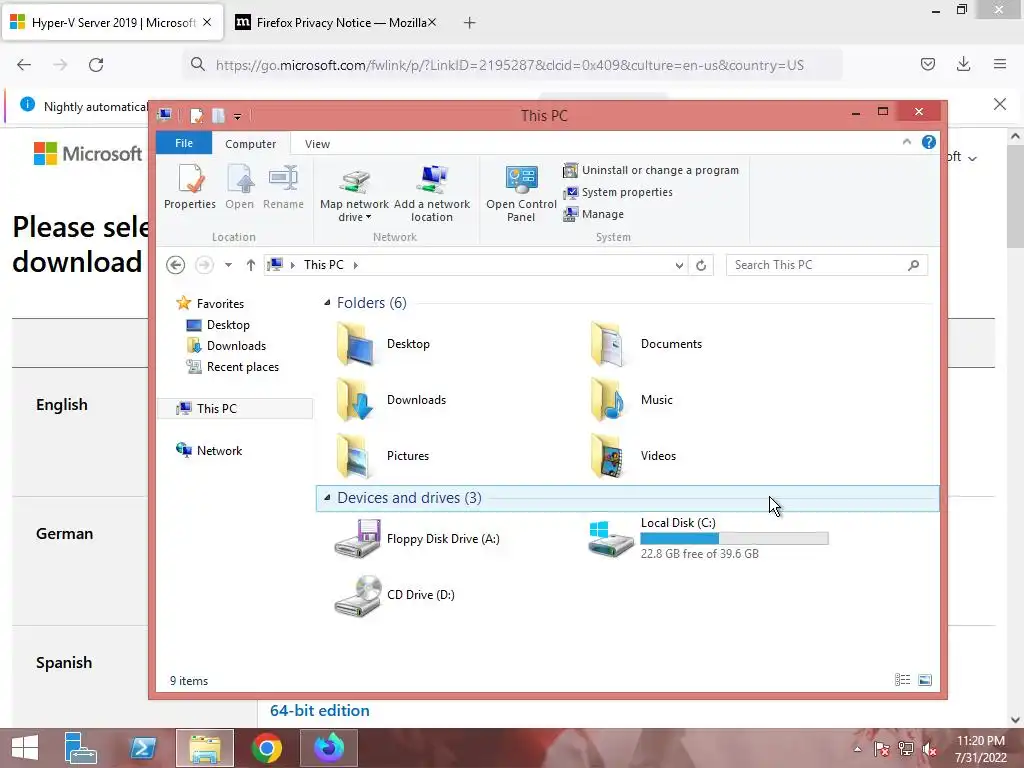Open Properties in the Computer ribbon
The height and width of the screenshot is (768, 1024).
coord(189,187)
